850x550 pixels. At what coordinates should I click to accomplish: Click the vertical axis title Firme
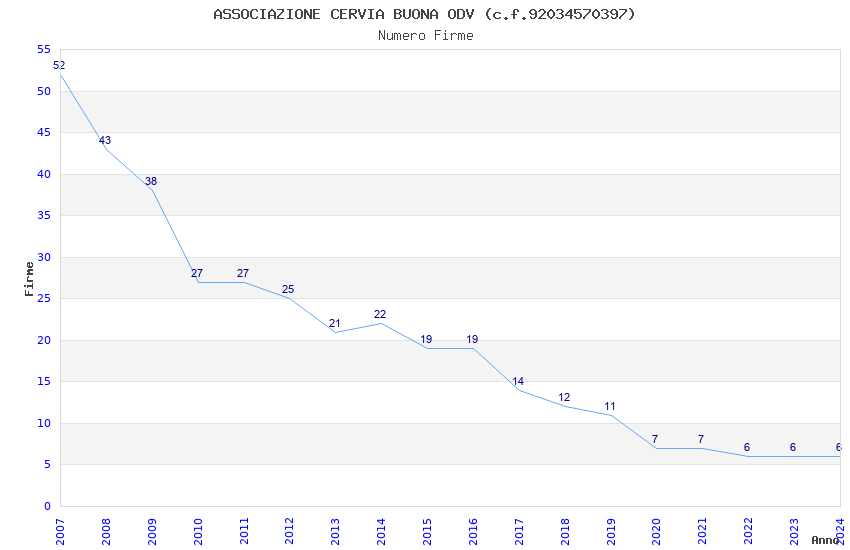[x=29, y=279]
